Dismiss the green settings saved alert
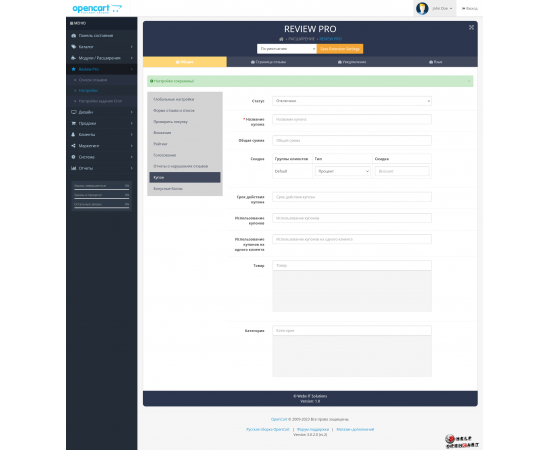This screenshot has height=450, width=550. (x=469, y=81)
